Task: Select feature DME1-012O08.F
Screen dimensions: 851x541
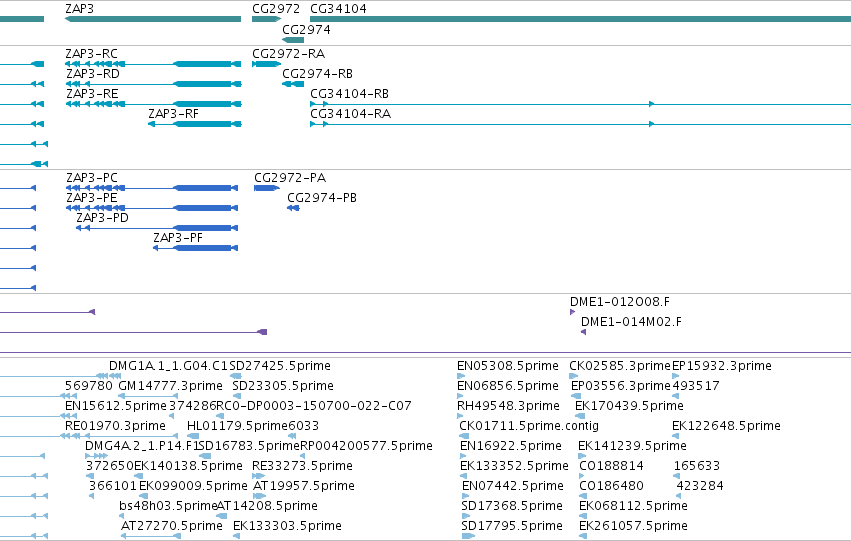Action: 620,302
